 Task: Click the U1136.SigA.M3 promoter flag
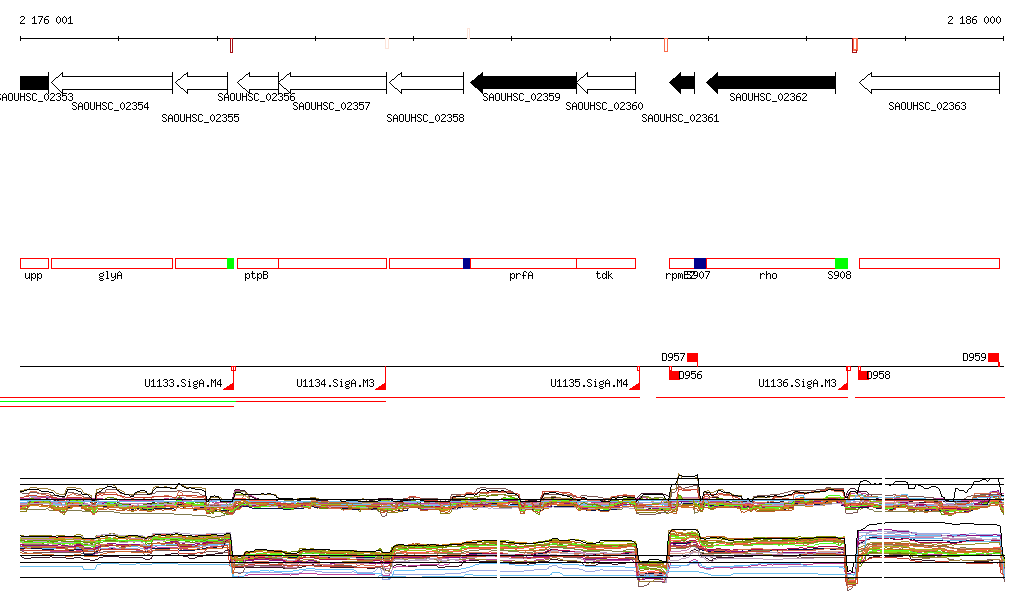coord(844,385)
